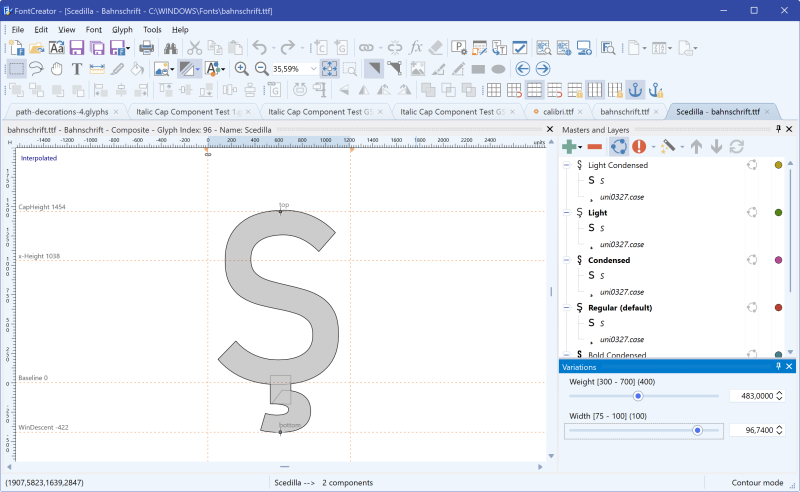This screenshot has width=800, height=492.
Task: Close the glyph edit window
Action: click(x=550, y=130)
